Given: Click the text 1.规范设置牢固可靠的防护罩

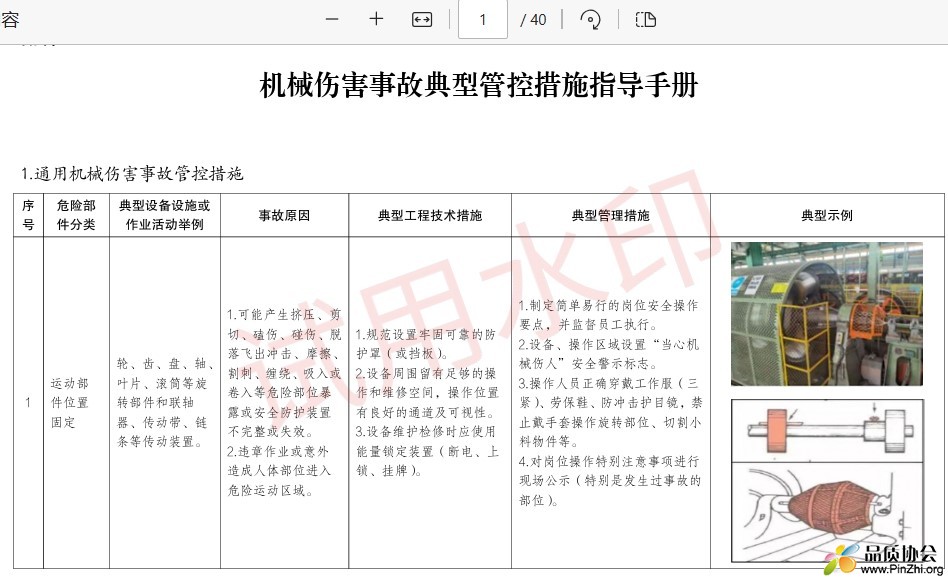Looking at the screenshot, I should coord(426,343).
